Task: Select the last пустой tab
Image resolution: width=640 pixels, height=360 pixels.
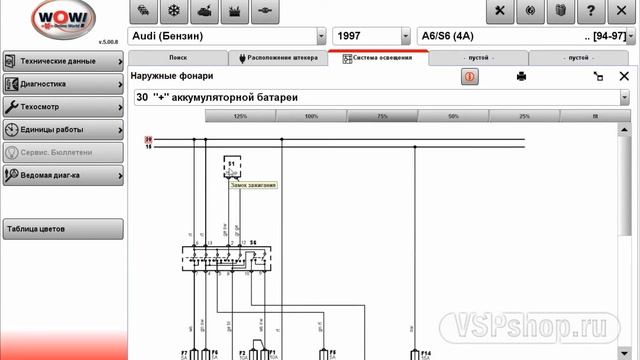Action: 578,58
